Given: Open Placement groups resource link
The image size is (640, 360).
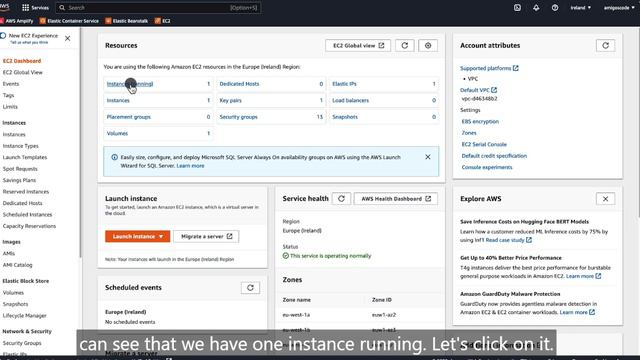Looking at the screenshot, I should pos(129,117).
